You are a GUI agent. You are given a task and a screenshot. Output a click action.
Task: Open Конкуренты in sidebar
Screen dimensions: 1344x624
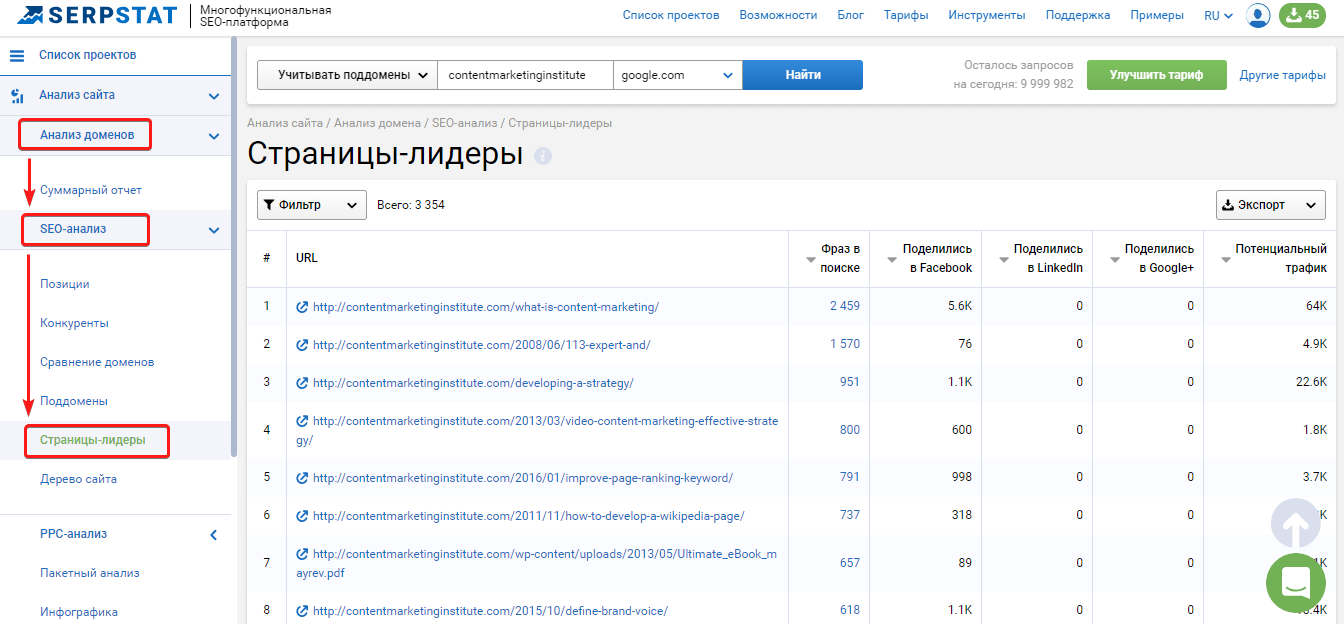coord(75,323)
